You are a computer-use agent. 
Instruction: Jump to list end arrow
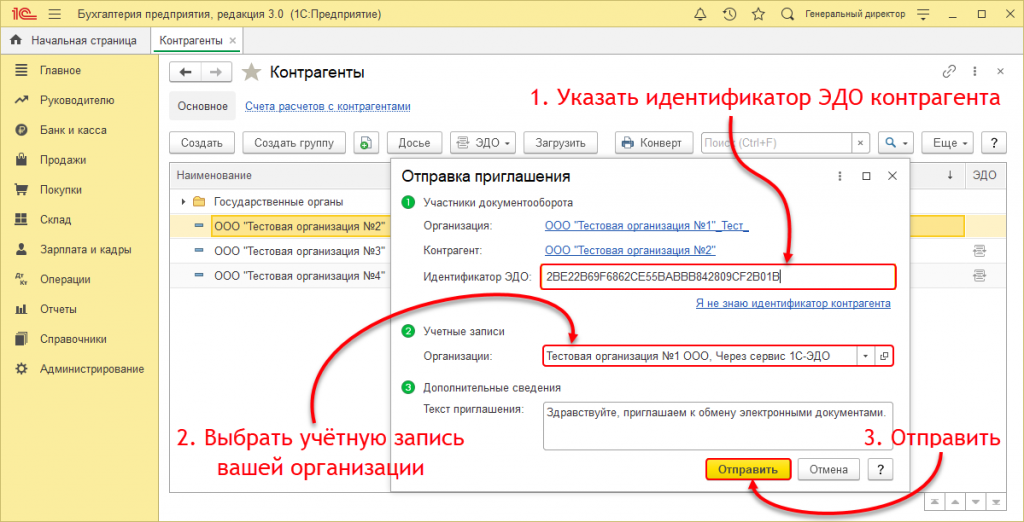tap(996, 502)
